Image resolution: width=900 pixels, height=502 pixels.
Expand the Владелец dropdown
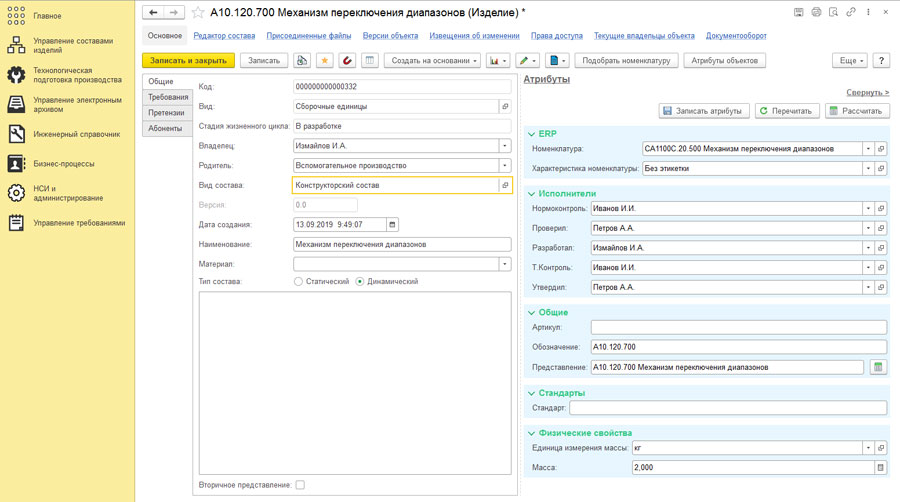(504, 146)
